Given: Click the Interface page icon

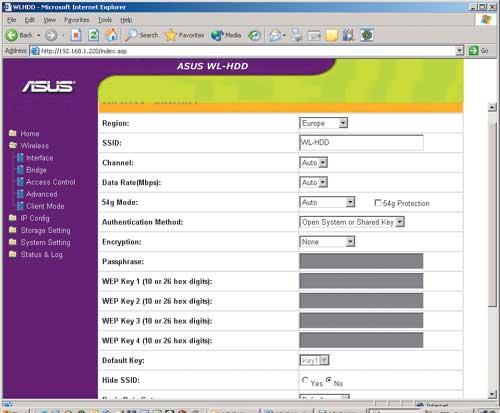Looking at the screenshot, I should coord(21,157).
